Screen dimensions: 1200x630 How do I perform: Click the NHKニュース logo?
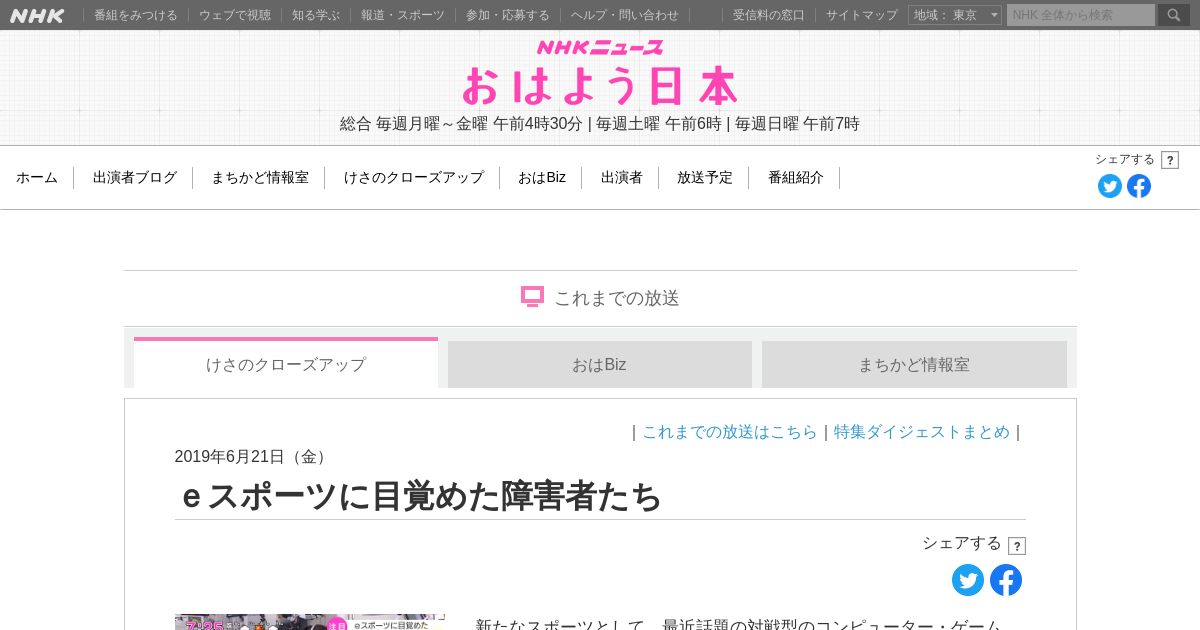(x=600, y=47)
